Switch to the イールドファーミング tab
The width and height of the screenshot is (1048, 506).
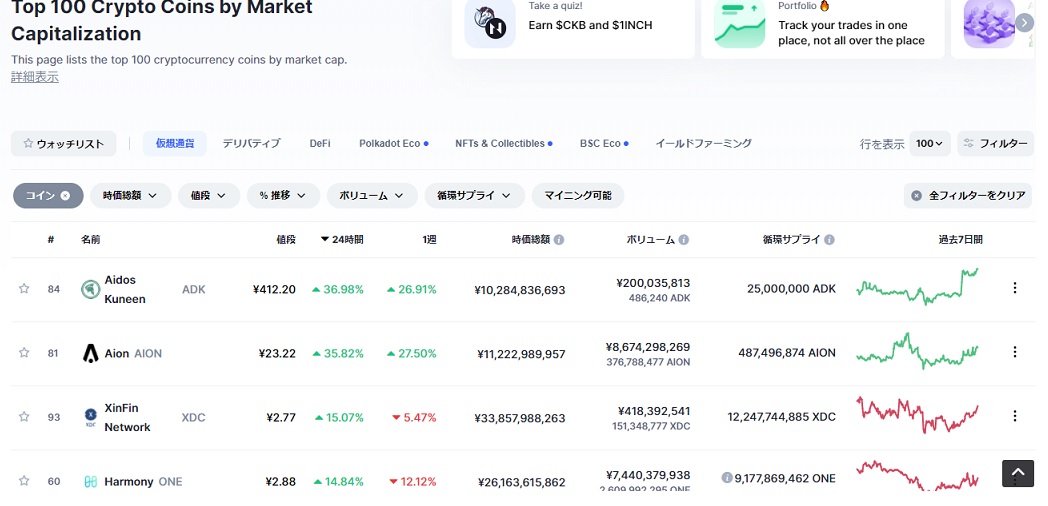pos(703,144)
